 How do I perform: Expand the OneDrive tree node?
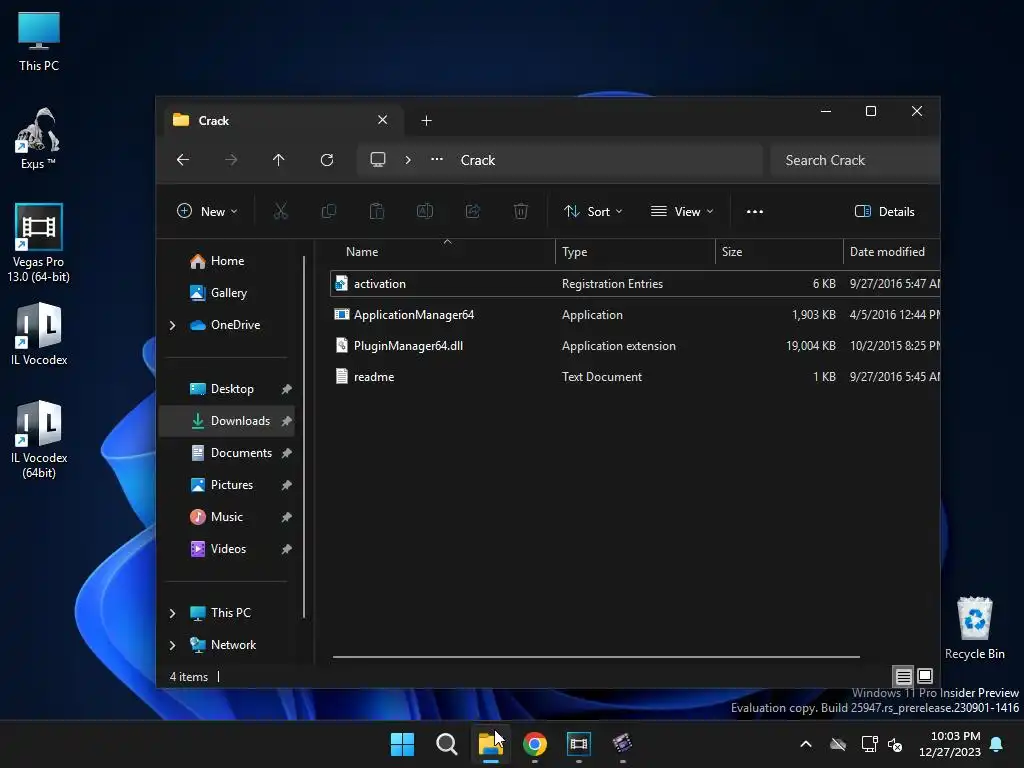pyautogui.click(x=172, y=325)
